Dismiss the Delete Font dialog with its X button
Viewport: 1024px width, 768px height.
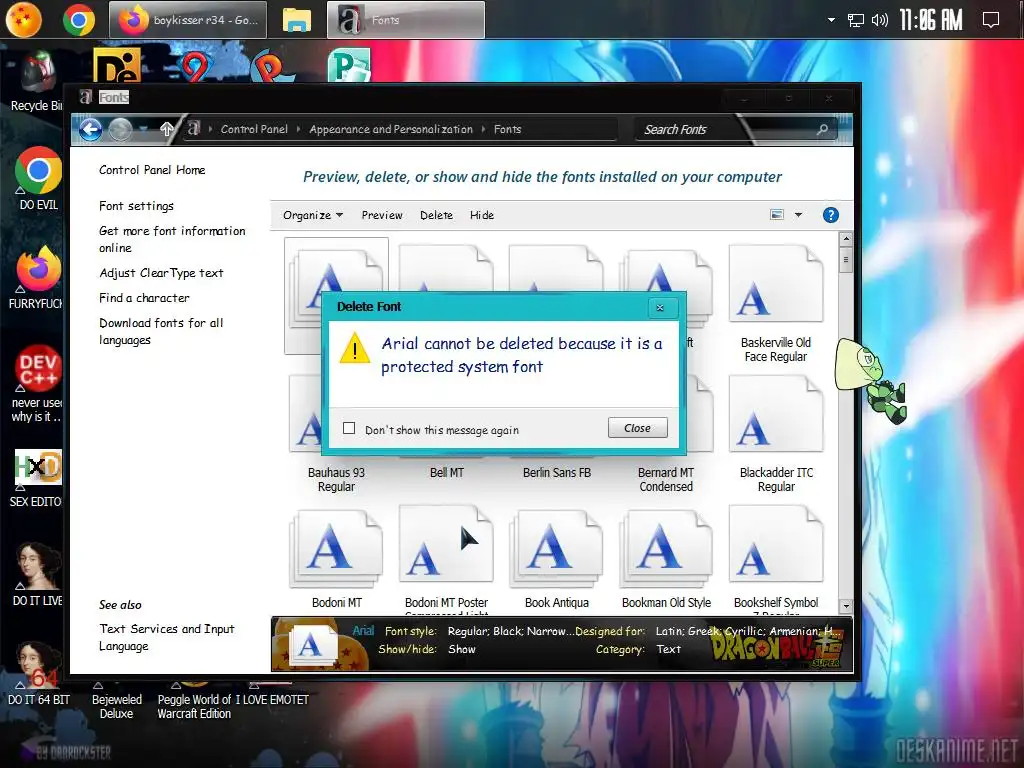660,308
